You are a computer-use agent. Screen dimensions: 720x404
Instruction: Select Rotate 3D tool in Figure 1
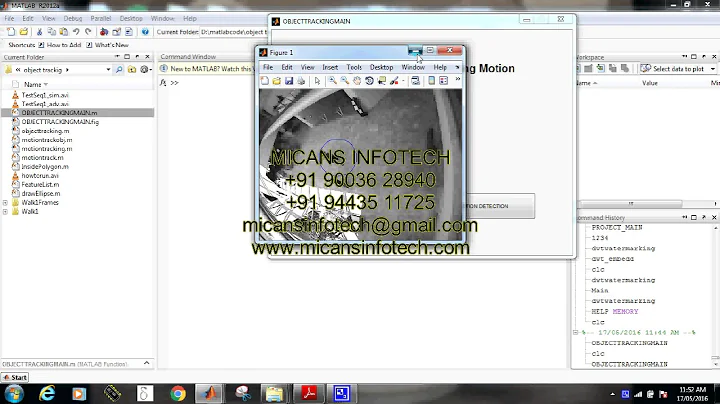369,81
